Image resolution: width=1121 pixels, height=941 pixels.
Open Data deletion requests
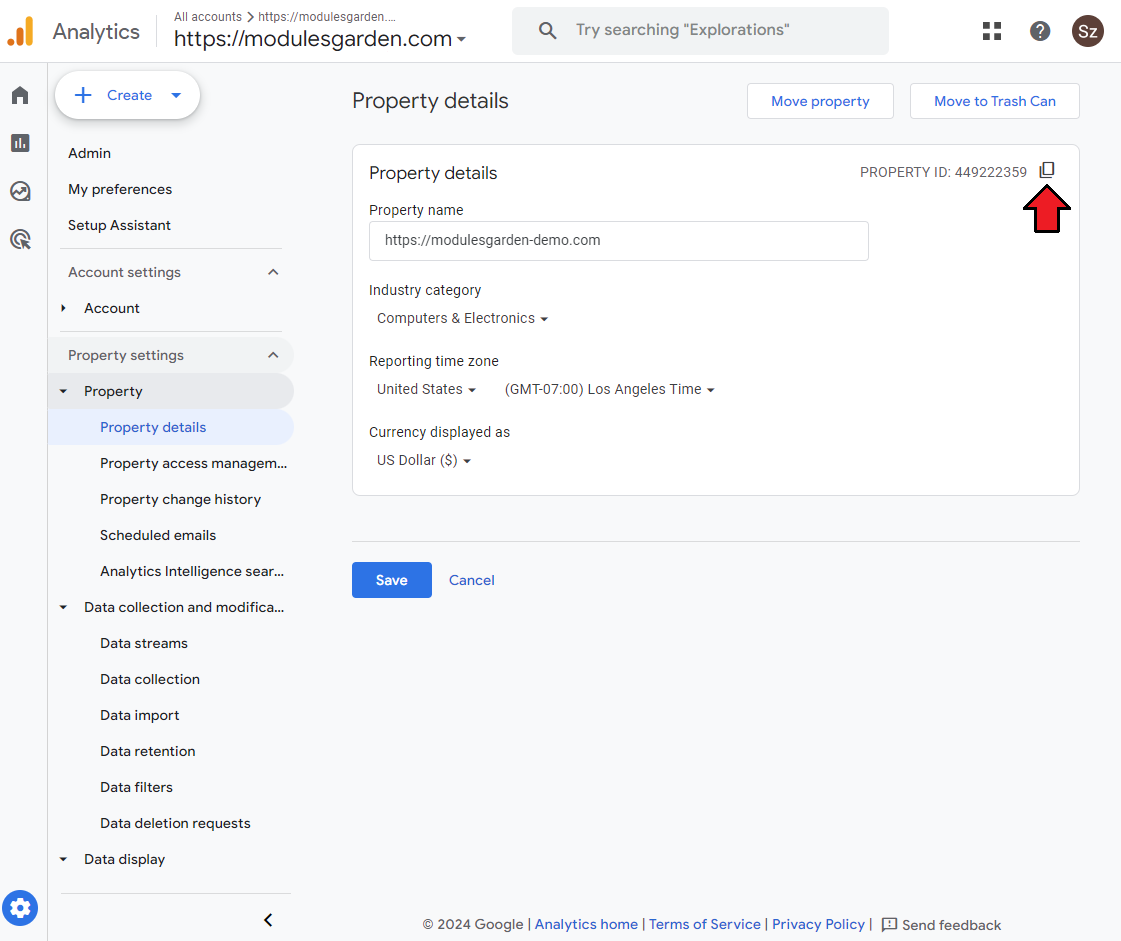tap(175, 823)
